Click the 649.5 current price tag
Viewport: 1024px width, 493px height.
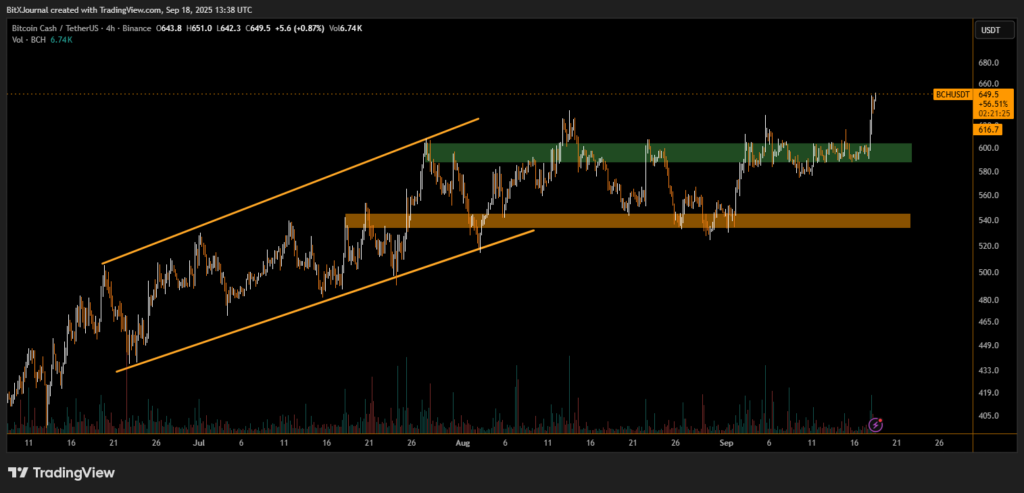tap(990, 94)
